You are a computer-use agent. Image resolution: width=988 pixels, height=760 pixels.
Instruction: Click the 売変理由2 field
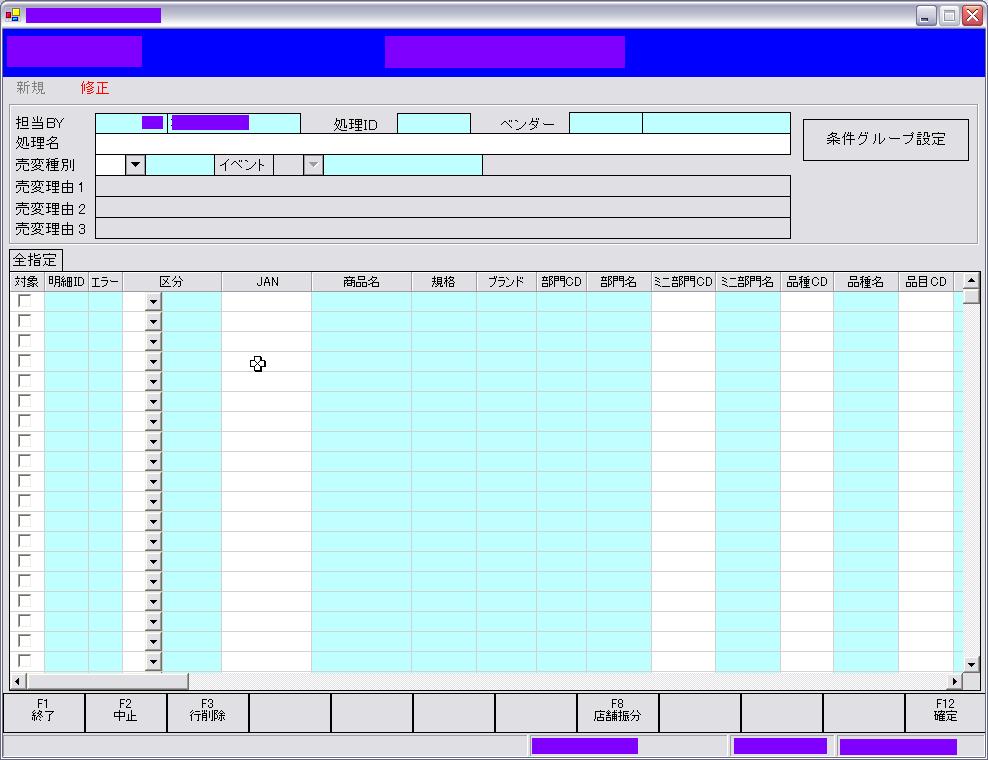click(442, 207)
